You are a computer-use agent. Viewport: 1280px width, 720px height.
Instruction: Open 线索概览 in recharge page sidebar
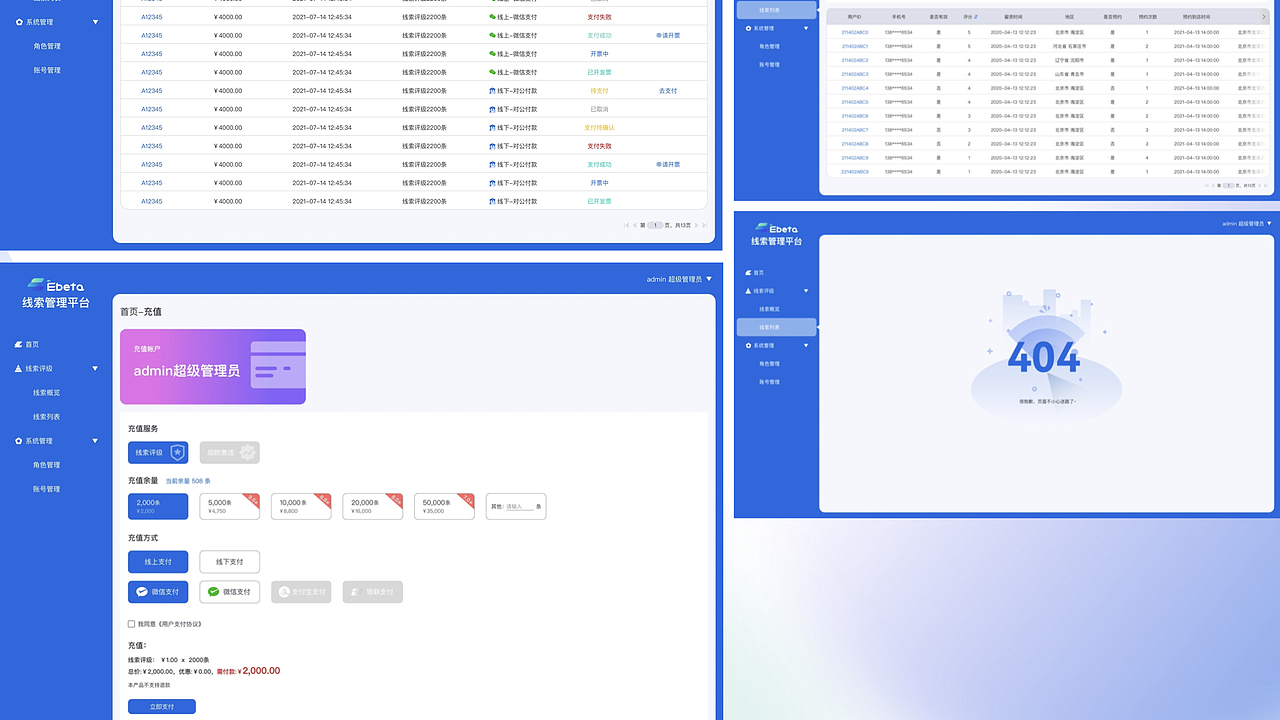pos(46,393)
